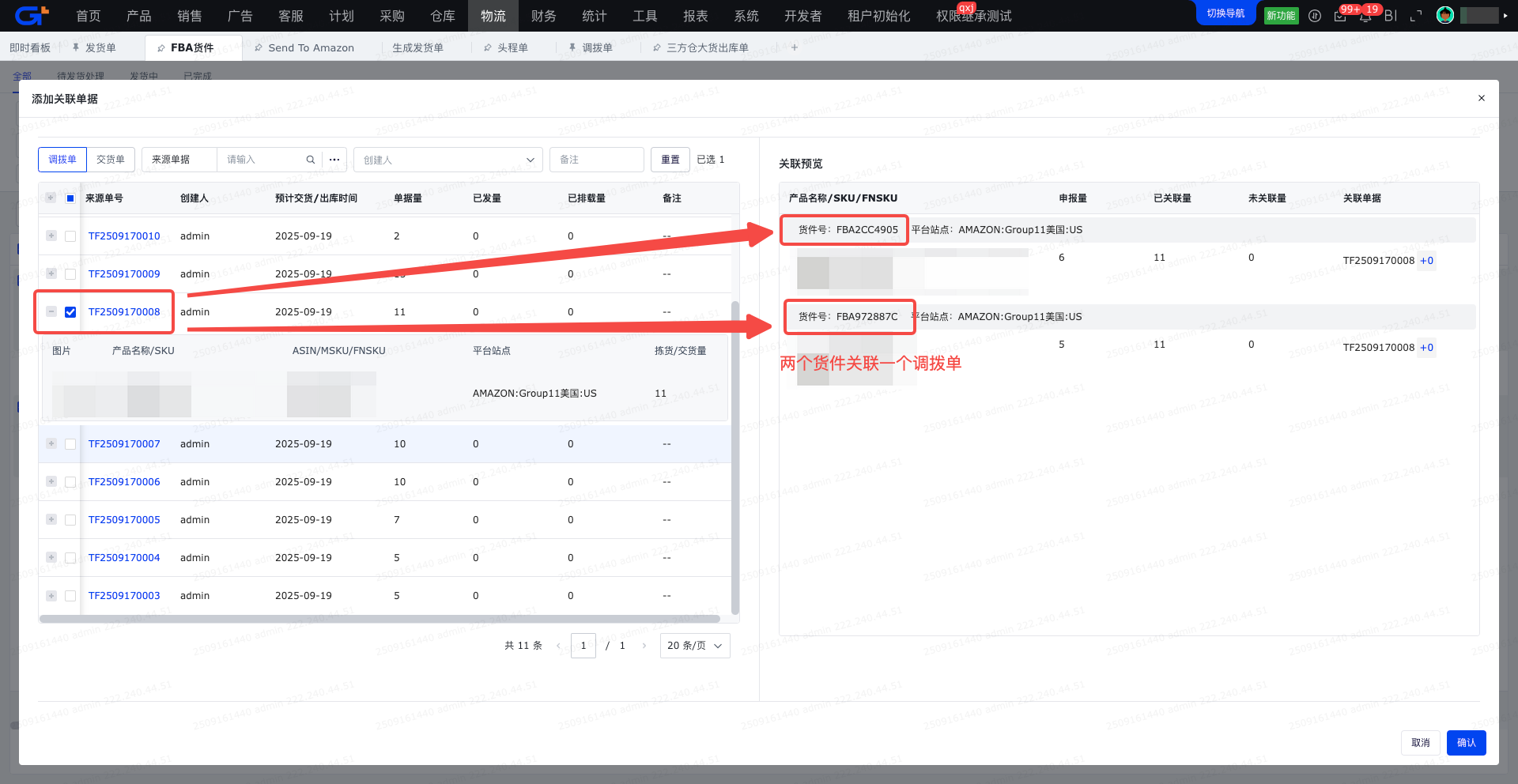Viewport: 1518px width, 784px height.
Task: Click the 新功能 button
Action: click(x=1281, y=16)
